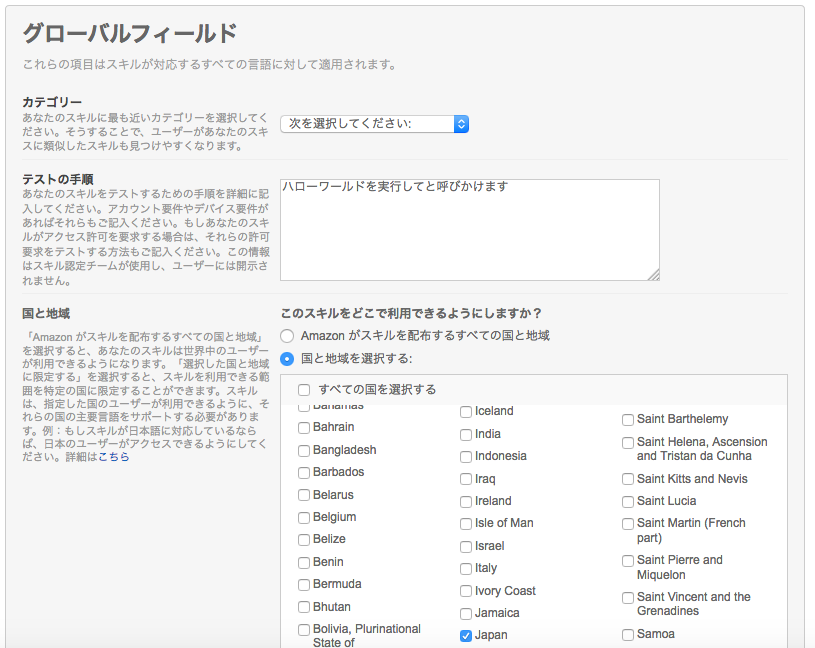
Task: Check the Bahrain checkbox
Action: coord(304,428)
